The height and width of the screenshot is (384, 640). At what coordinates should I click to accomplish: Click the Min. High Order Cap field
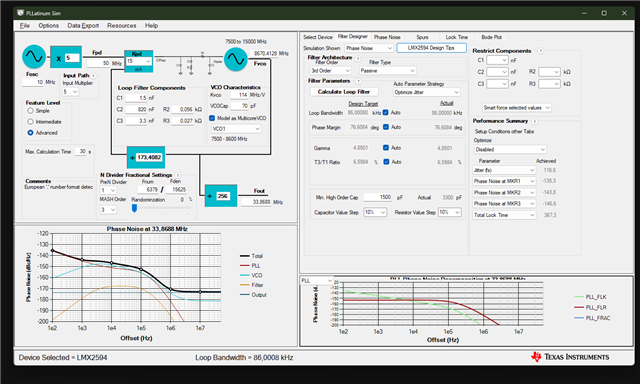click(378, 197)
